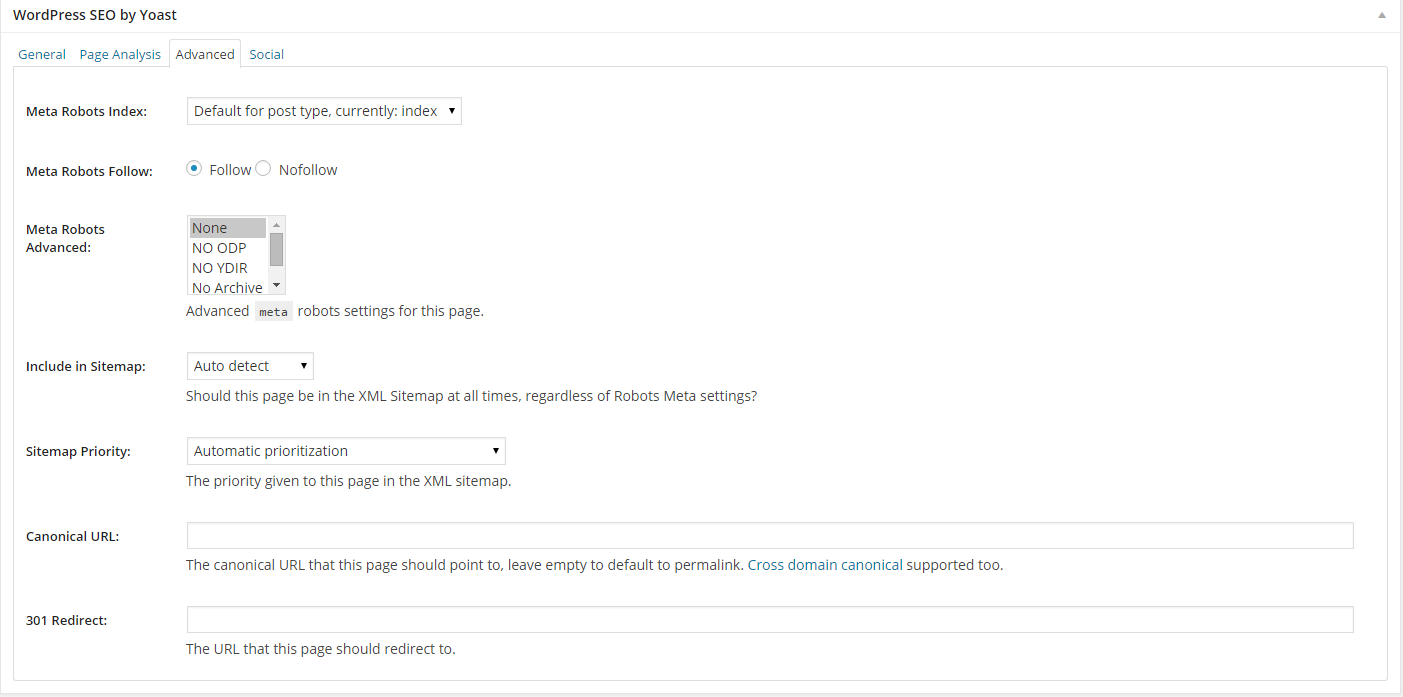Click the 301 Redirect input field
This screenshot has width=1403, height=697.
[x=770, y=619]
